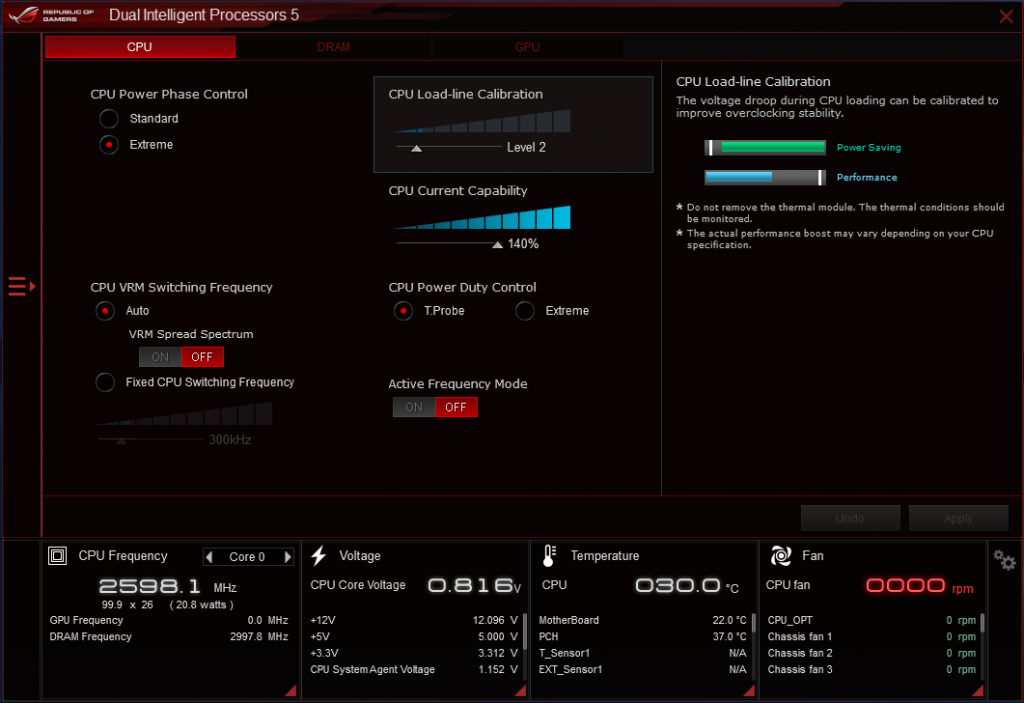This screenshot has width=1024, height=703.
Task: Click the Voltage lightning bolt icon
Action: coord(319,556)
